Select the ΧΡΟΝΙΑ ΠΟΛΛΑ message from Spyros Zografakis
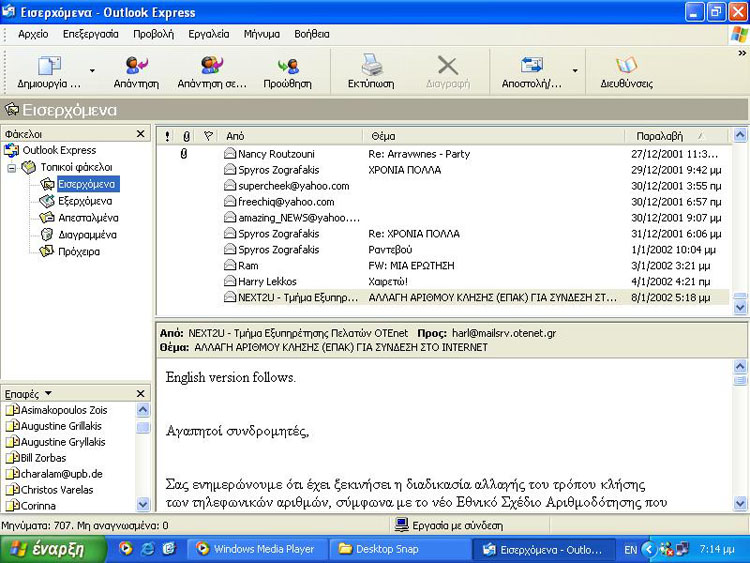 pyautogui.click(x=443, y=170)
